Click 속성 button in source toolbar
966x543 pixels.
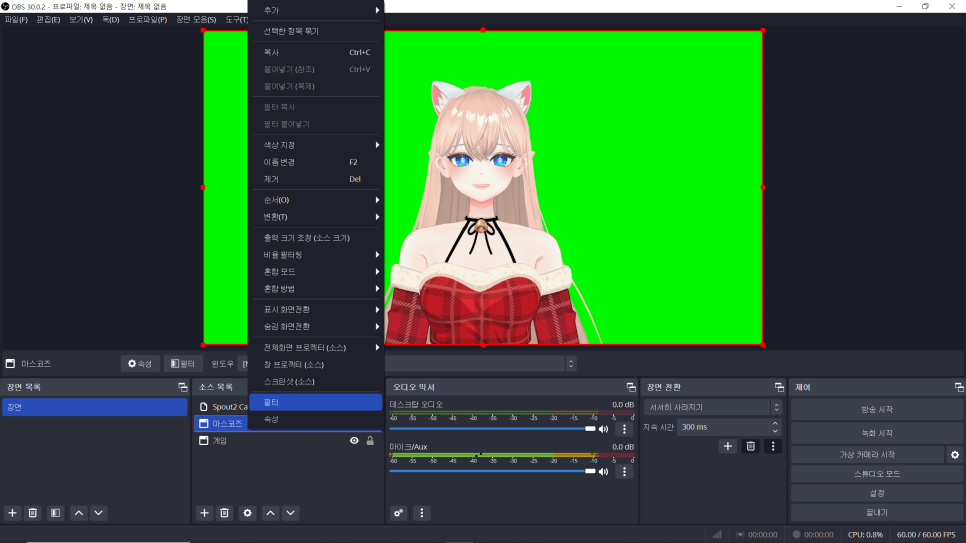pos(140,364)
